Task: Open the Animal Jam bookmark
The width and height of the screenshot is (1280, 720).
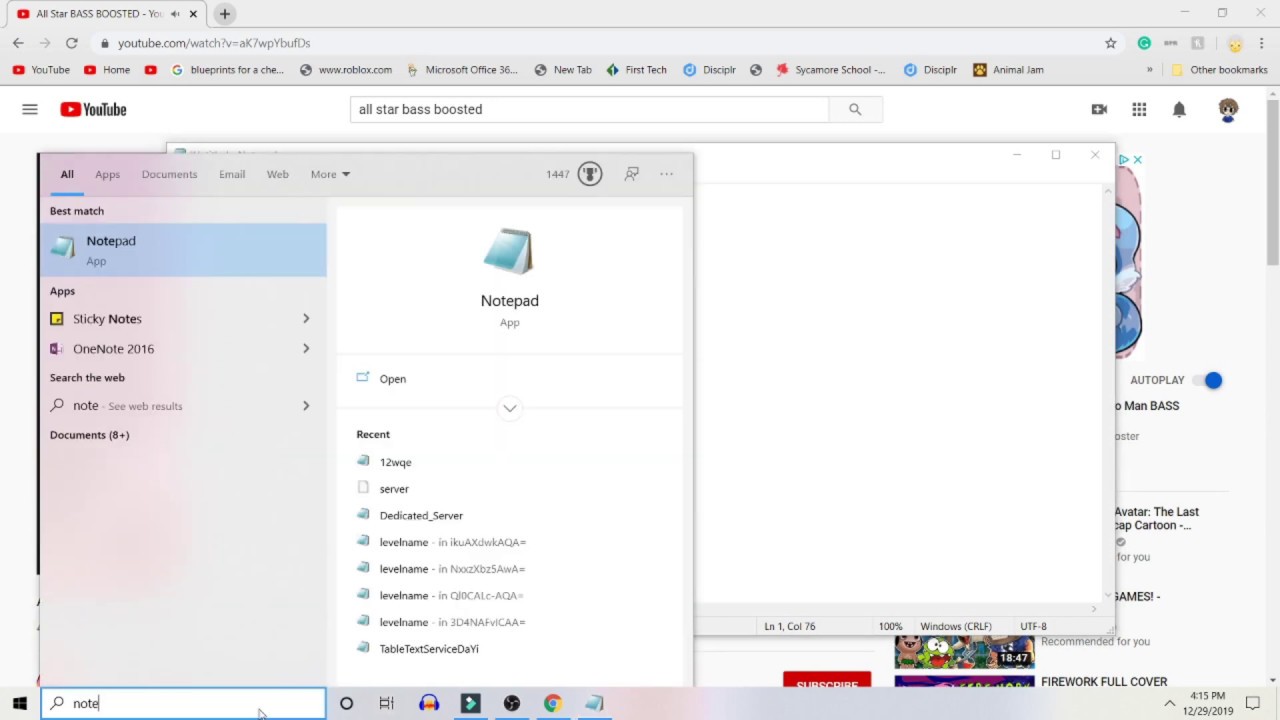Action: point(1008,70)
